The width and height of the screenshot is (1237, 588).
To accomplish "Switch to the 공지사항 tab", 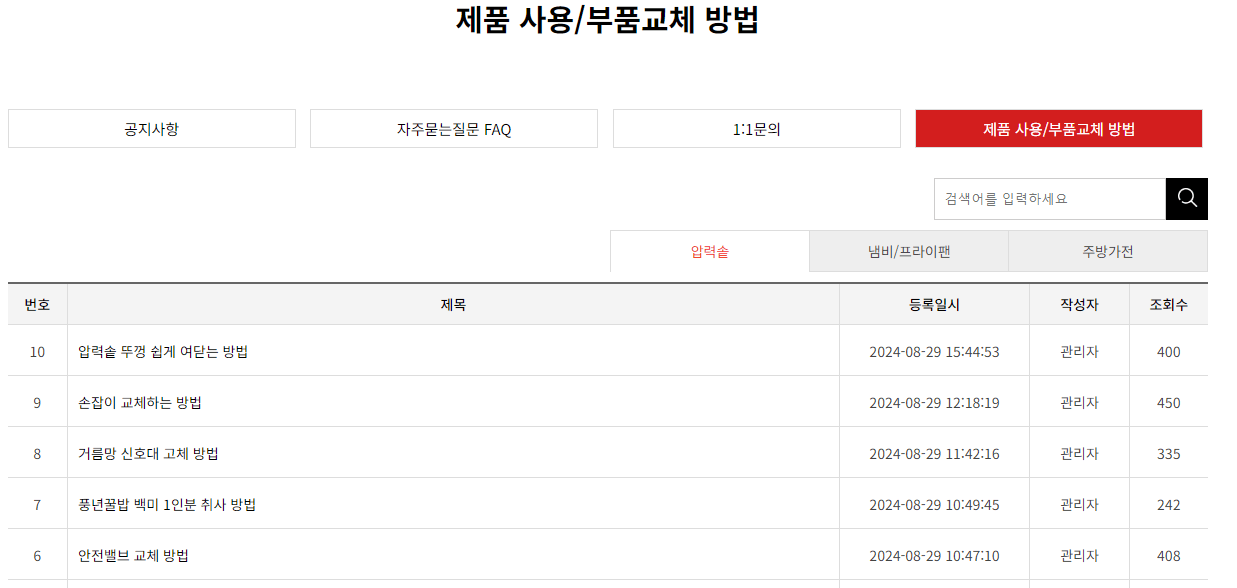I will tap(151, 128).
